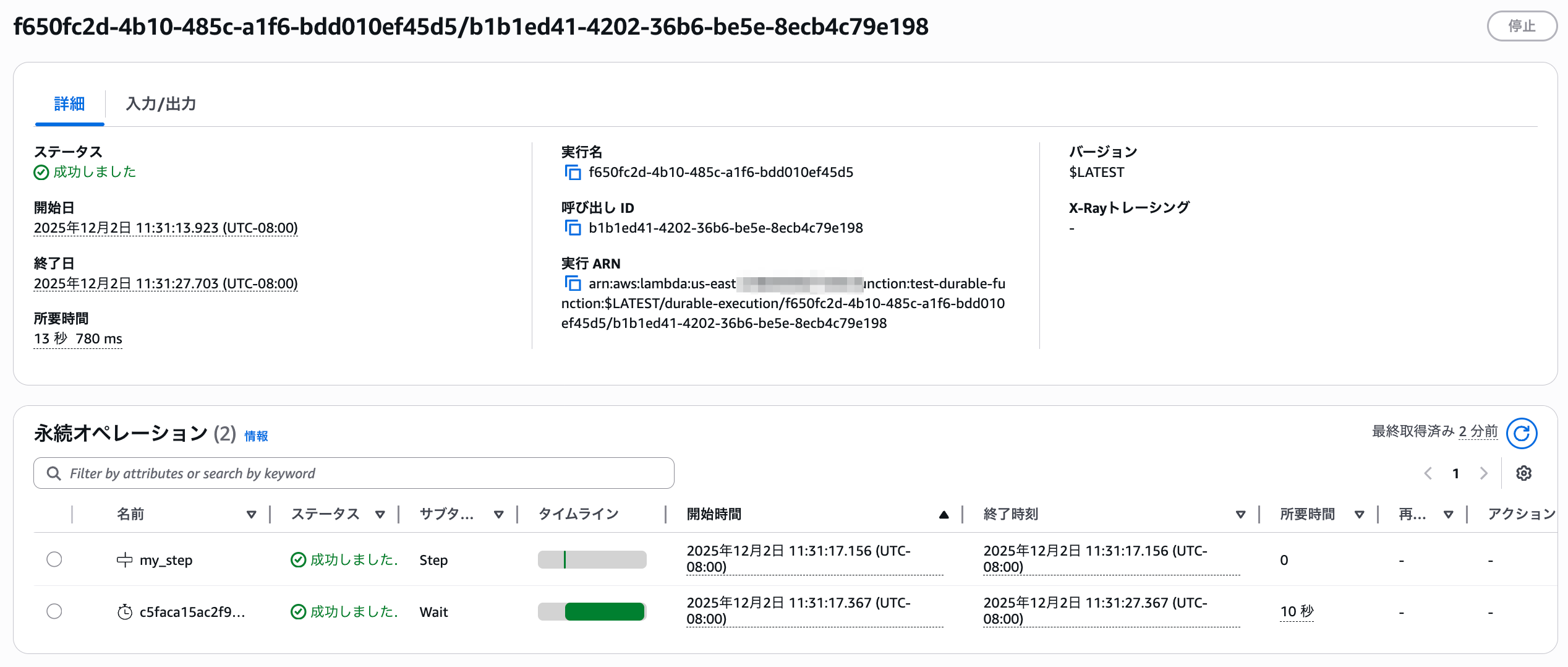Screen dimensions: 1568x667
Task: Select the 詳細 tab
Action: 69,104
